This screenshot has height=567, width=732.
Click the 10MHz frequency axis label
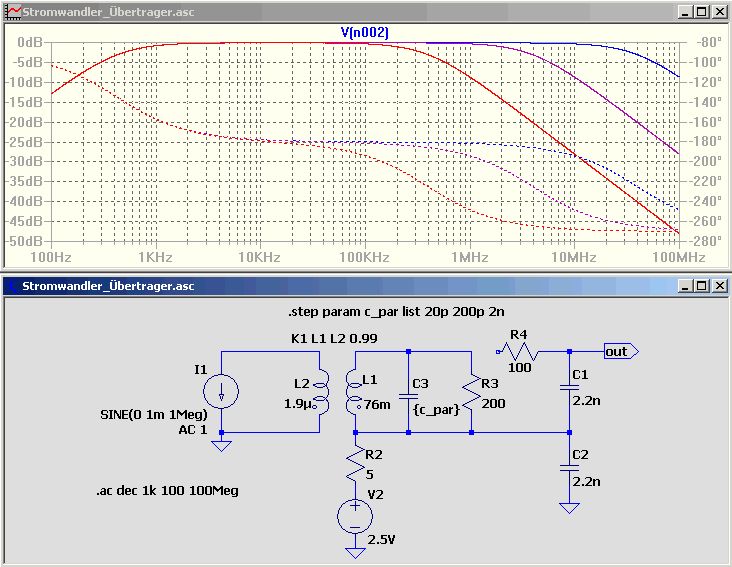(574, 257)
